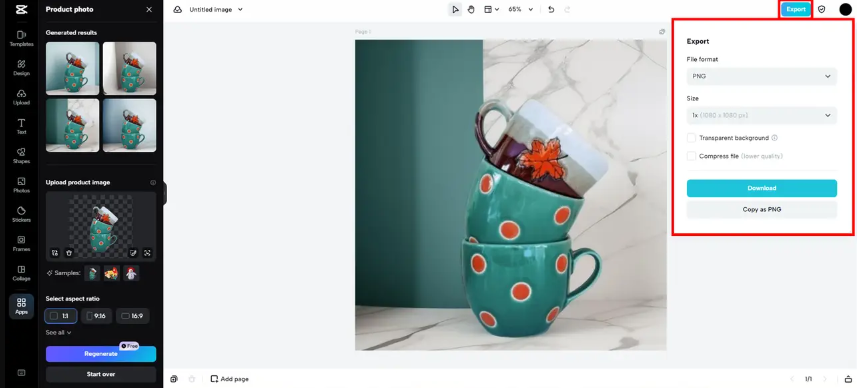Open the Design panel in the sidebar
The width and height of the screenshot is (857, 388).
[21, 68]
